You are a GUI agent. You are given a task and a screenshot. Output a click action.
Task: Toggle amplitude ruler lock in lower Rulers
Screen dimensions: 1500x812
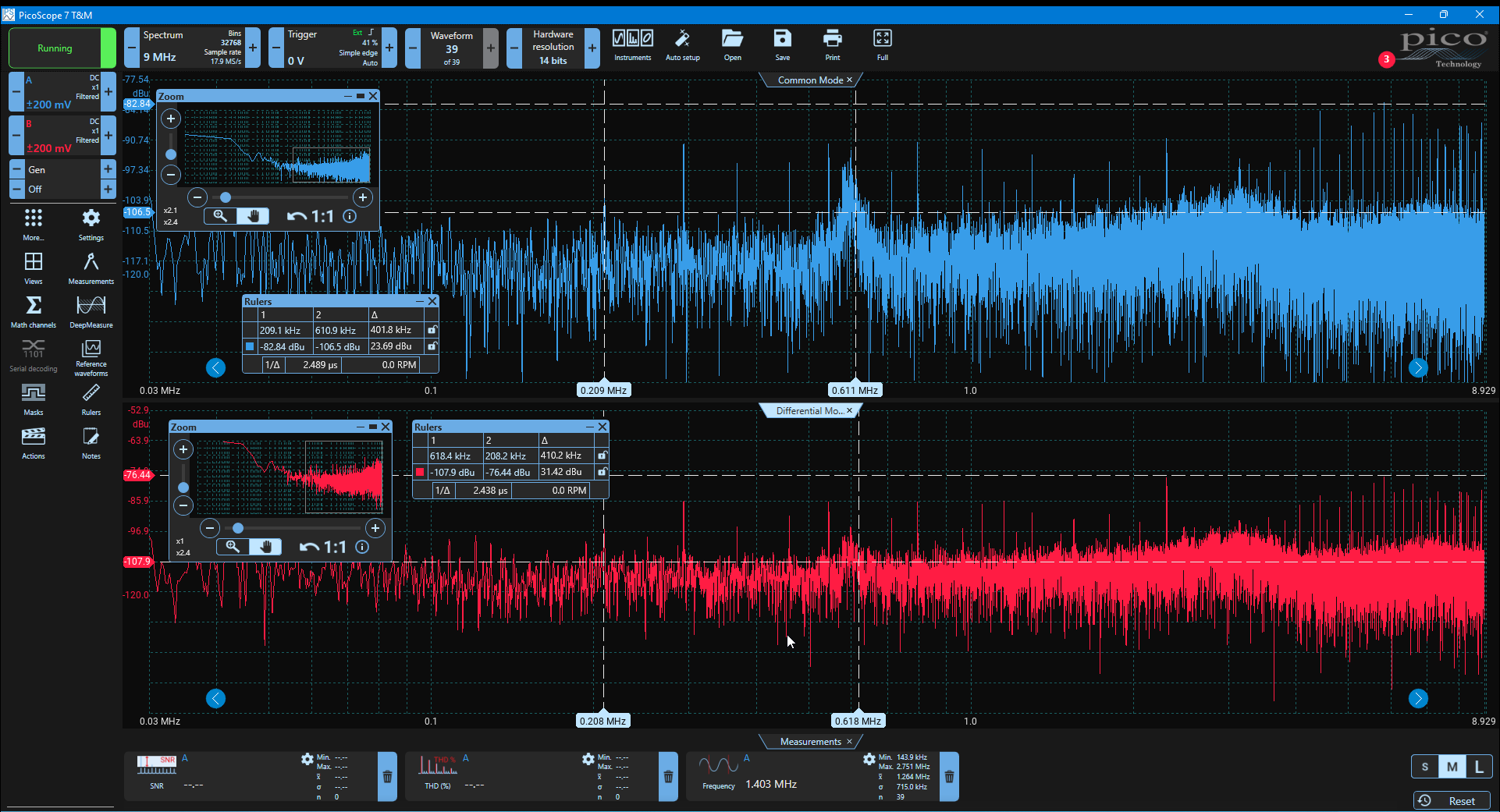click(x=602, y=472)
